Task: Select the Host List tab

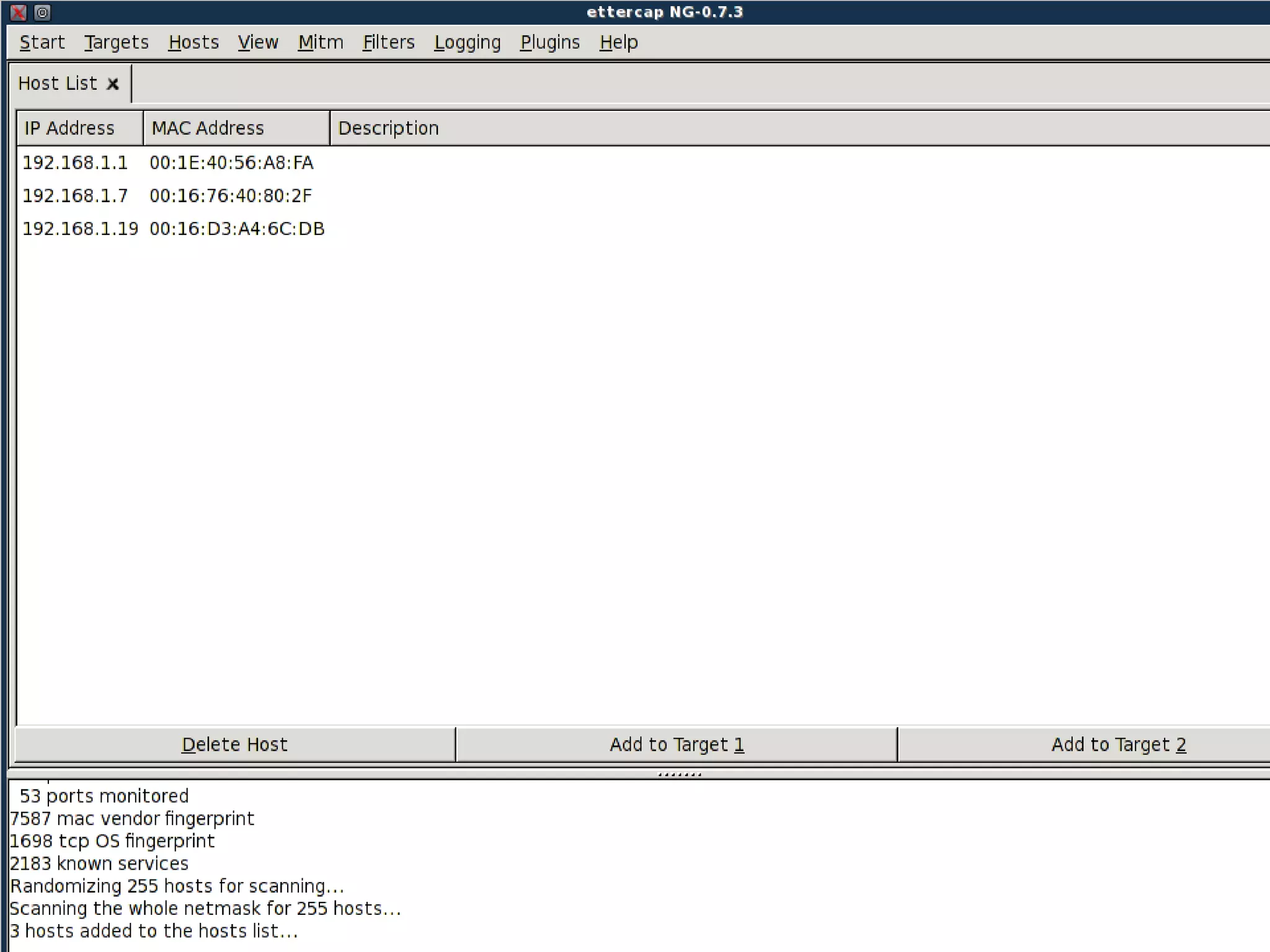Action: pyautogui.click(x=58, y=84)
